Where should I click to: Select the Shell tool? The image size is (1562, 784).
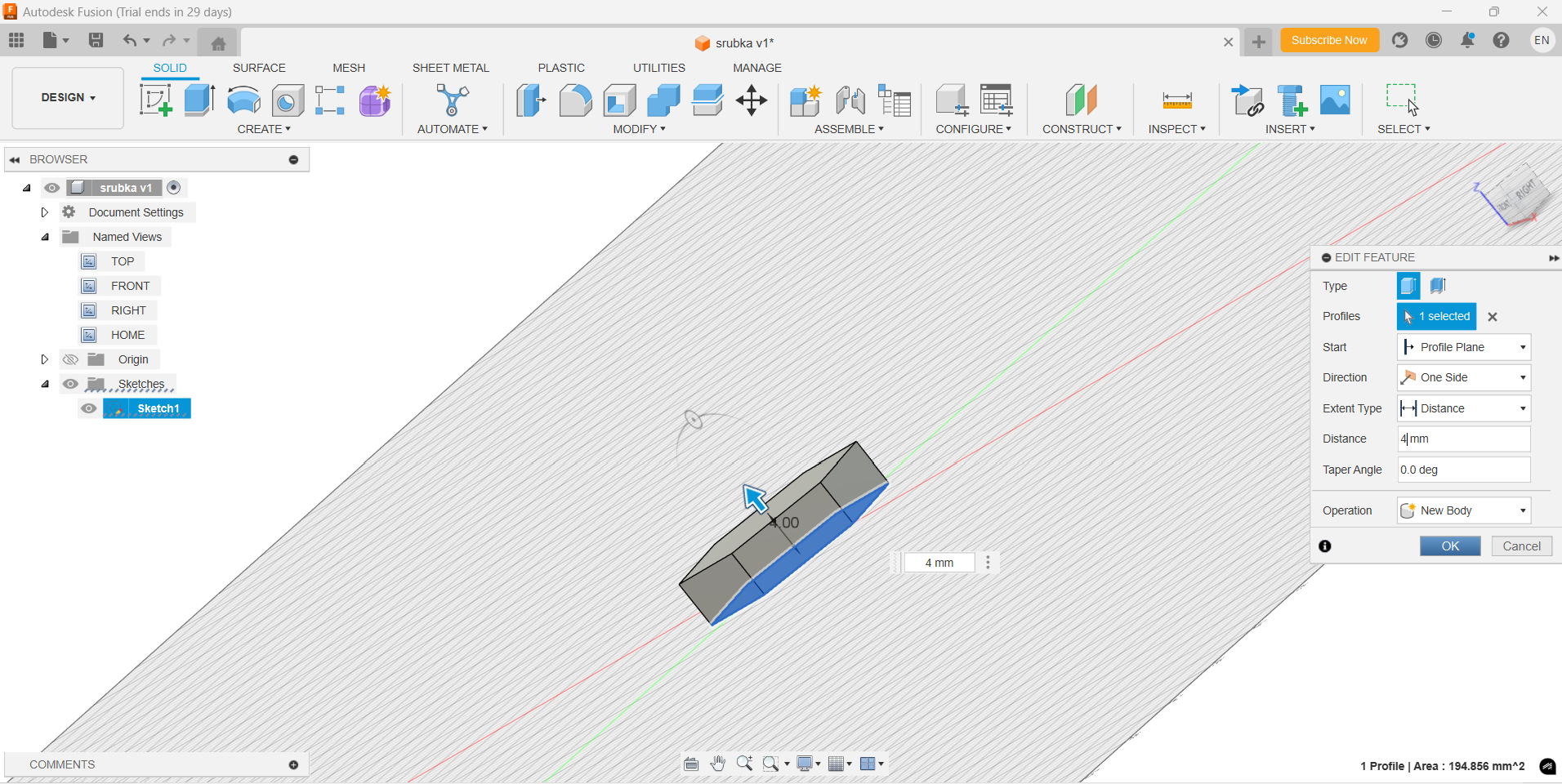tap(619, 100)
